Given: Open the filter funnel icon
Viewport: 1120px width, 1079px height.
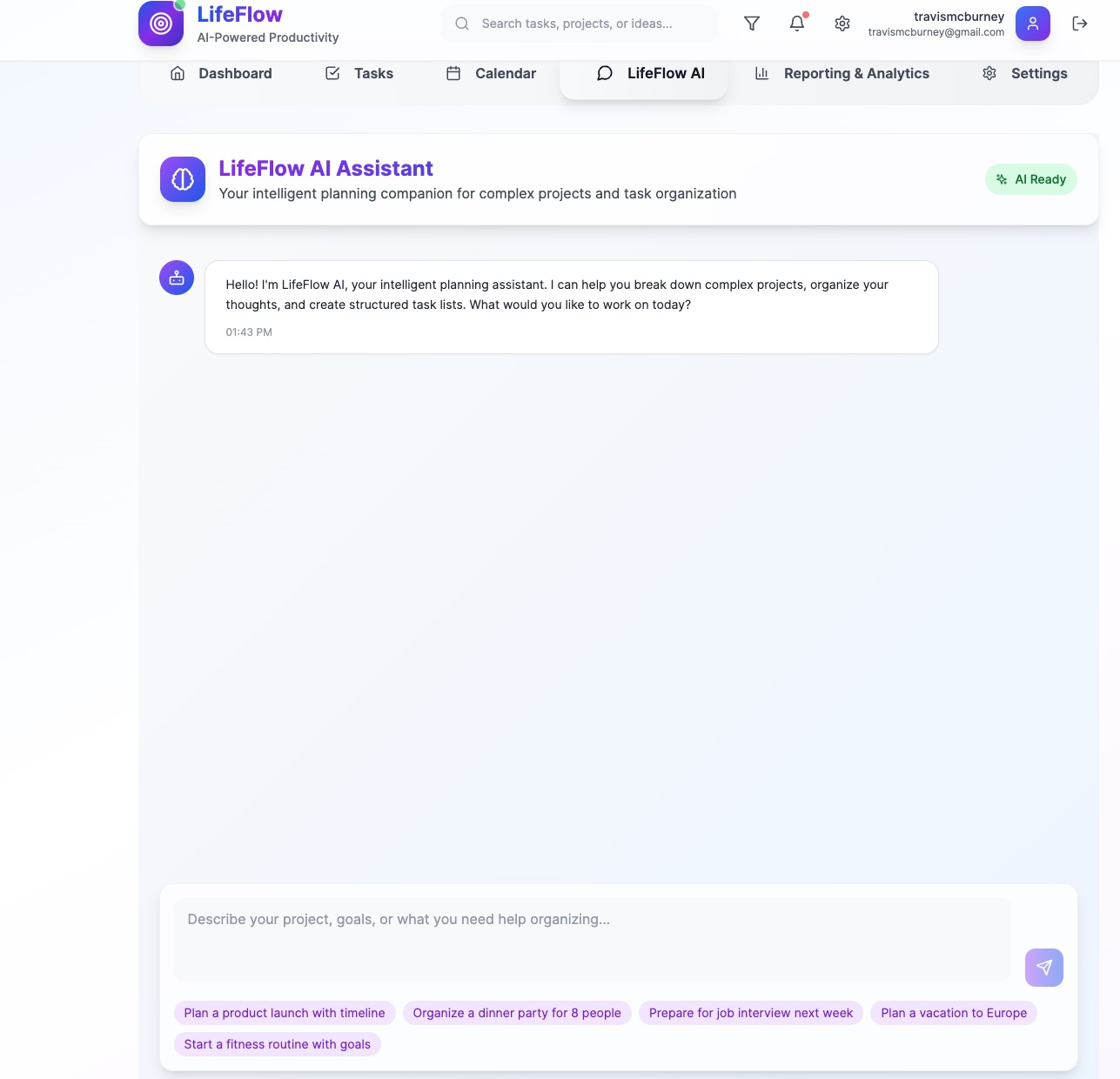Looking at the screenshot, I should pos(752,23).
